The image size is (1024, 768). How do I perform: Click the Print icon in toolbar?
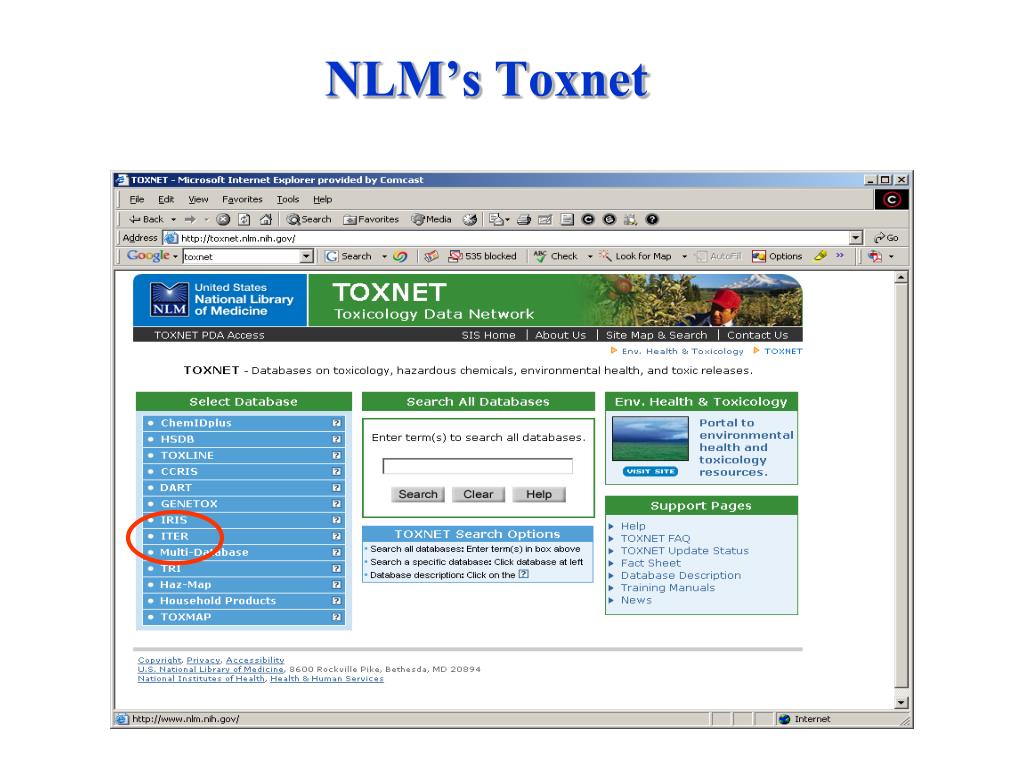click(x=524, y=219)
